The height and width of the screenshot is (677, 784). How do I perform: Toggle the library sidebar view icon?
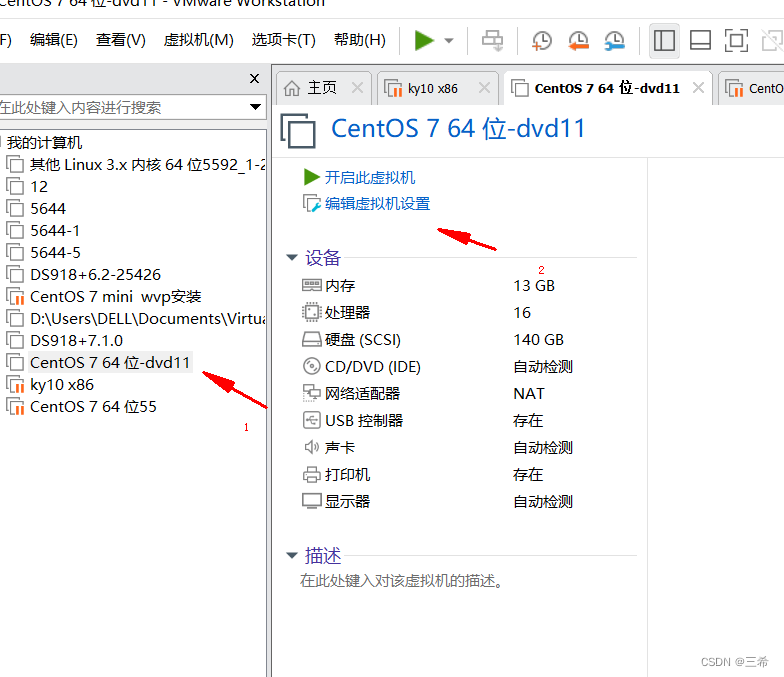coord(664,40)
